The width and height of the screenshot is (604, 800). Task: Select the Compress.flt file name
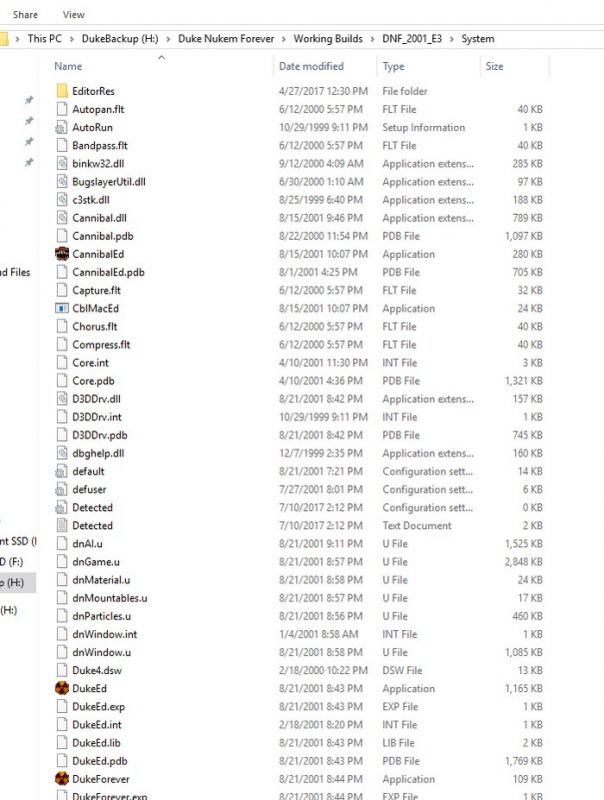(x=101, y=345)
